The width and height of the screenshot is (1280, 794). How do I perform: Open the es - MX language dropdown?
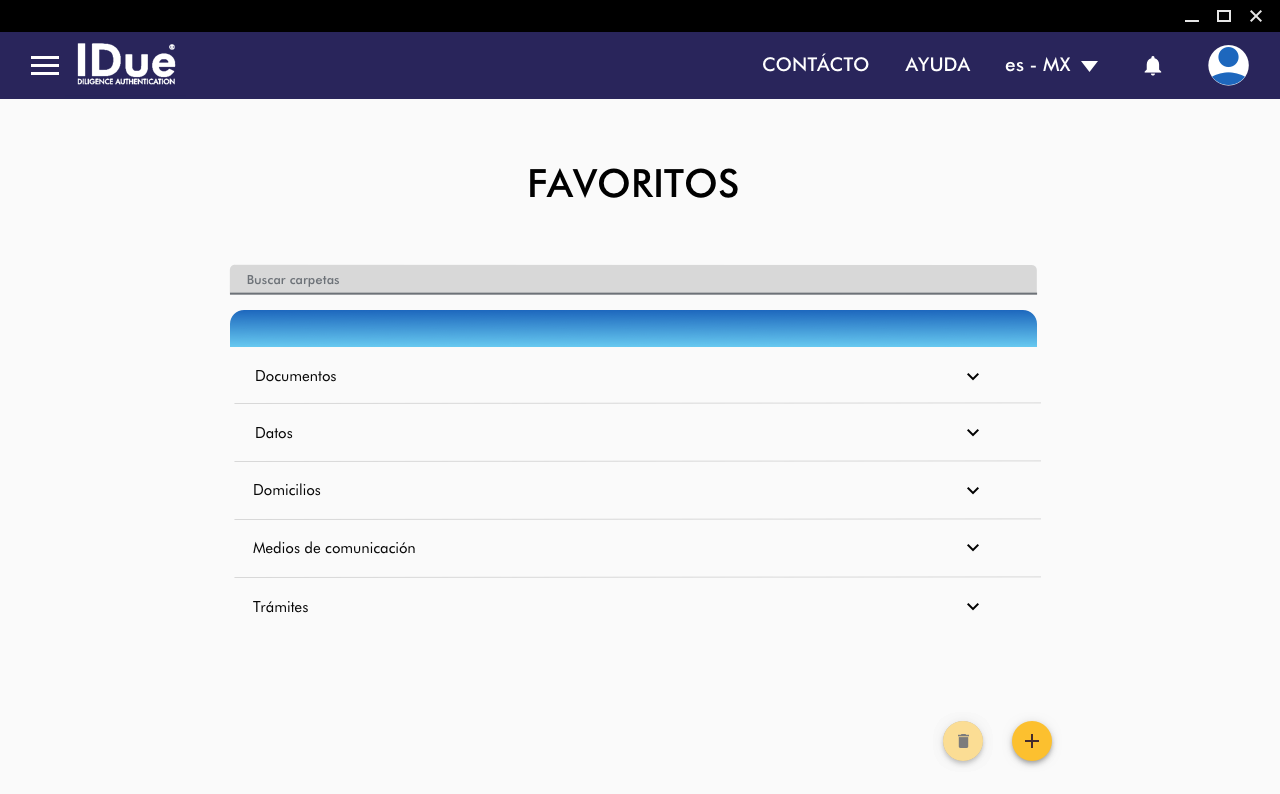coord(1051,66)
